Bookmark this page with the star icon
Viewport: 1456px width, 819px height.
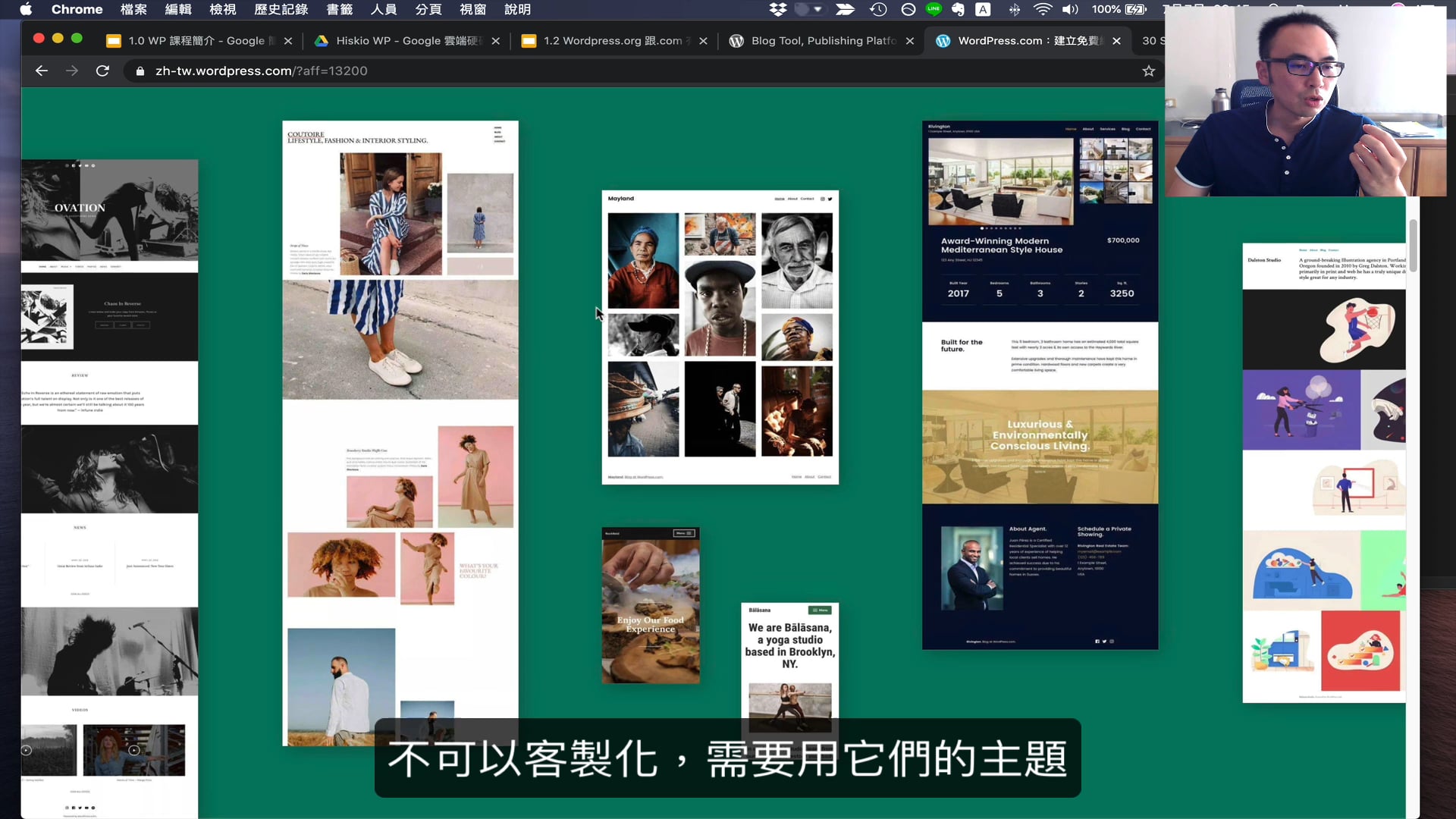coord(1148,71)
